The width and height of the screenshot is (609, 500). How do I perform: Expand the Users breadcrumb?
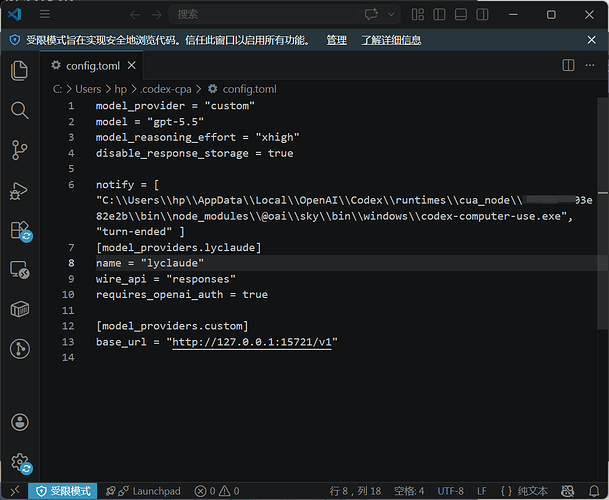pyautogui.click(x=88, y=89)
